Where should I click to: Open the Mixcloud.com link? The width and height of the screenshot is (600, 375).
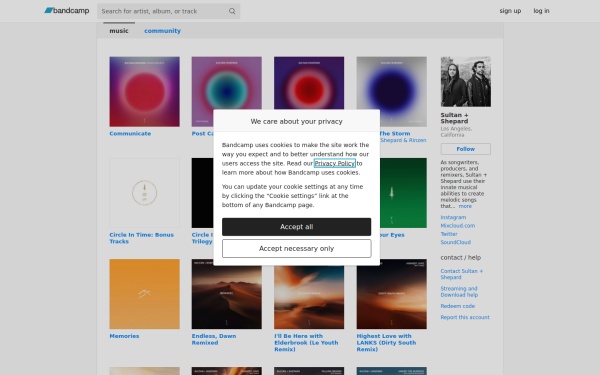pyautogui.click(x=458, y=226)
